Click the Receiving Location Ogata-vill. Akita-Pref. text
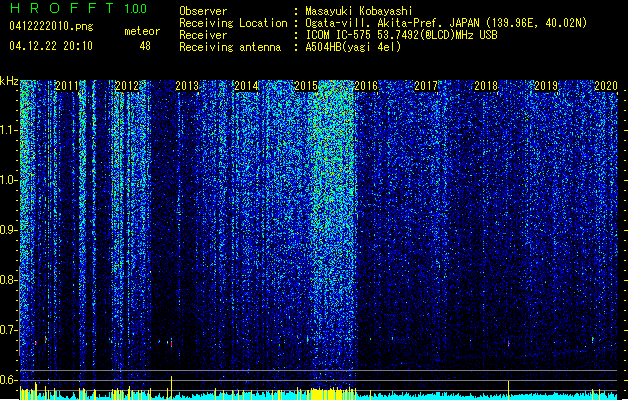Image resolution: width=629 pixels, height=400 pixels. (x=446, y=23)
